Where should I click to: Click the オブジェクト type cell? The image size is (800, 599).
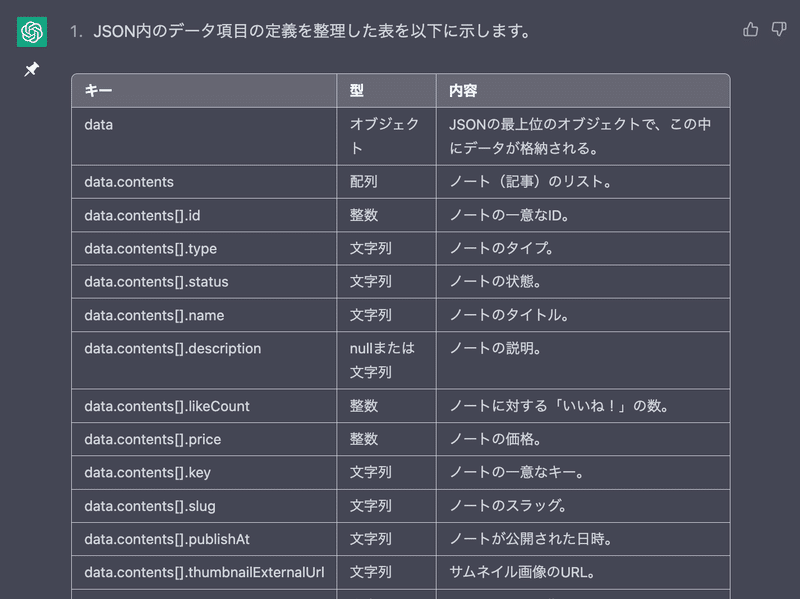point(386,136)
